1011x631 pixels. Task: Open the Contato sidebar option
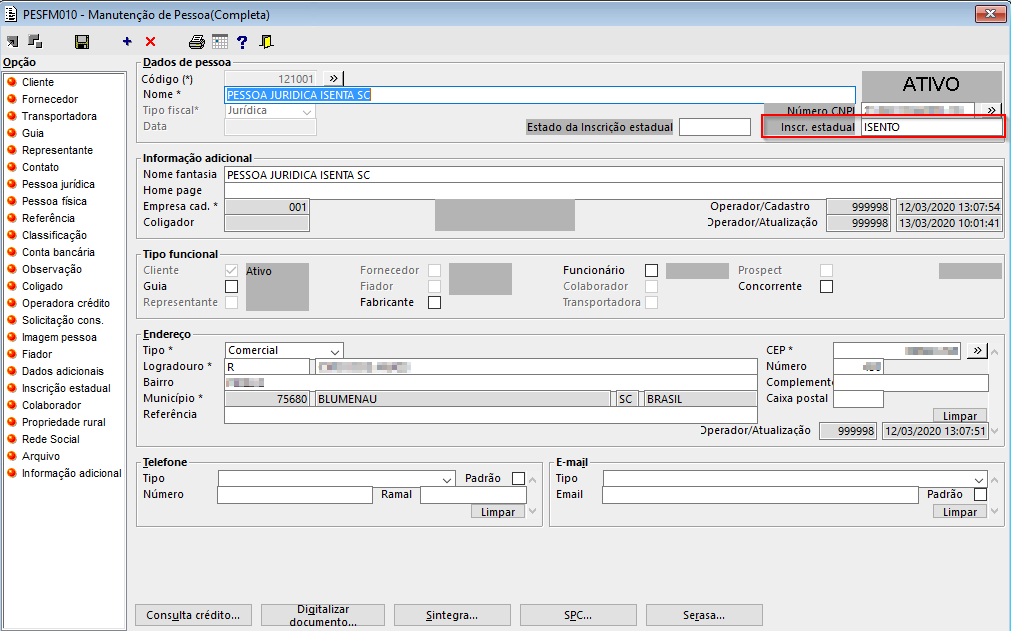click(x=40, y=167)
